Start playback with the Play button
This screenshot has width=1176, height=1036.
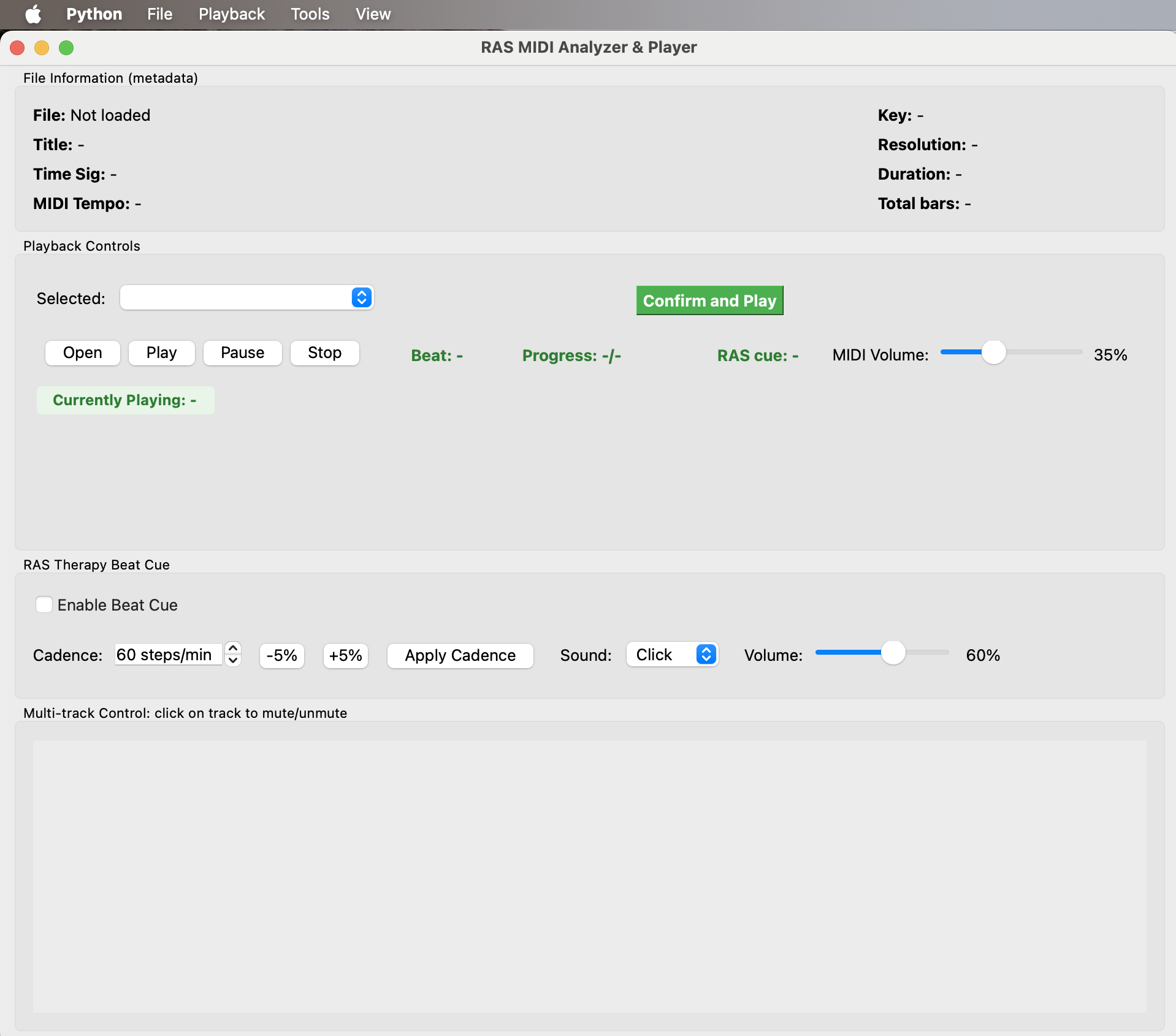(161, 353)
